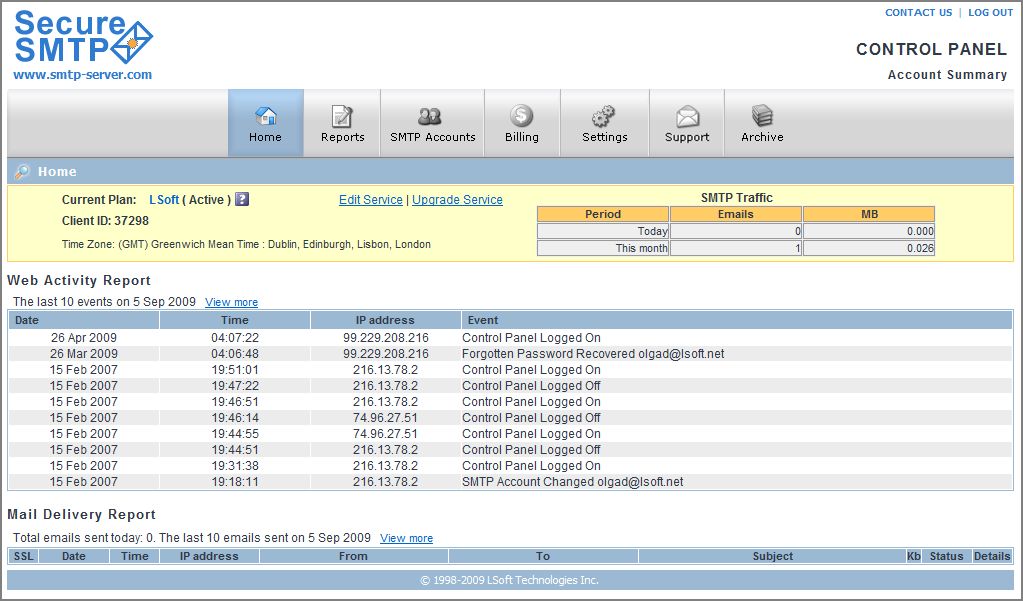This screenshot has width=1023, height=601.
Task: Click CONTACT US in the header
Action: pos(917,12)
